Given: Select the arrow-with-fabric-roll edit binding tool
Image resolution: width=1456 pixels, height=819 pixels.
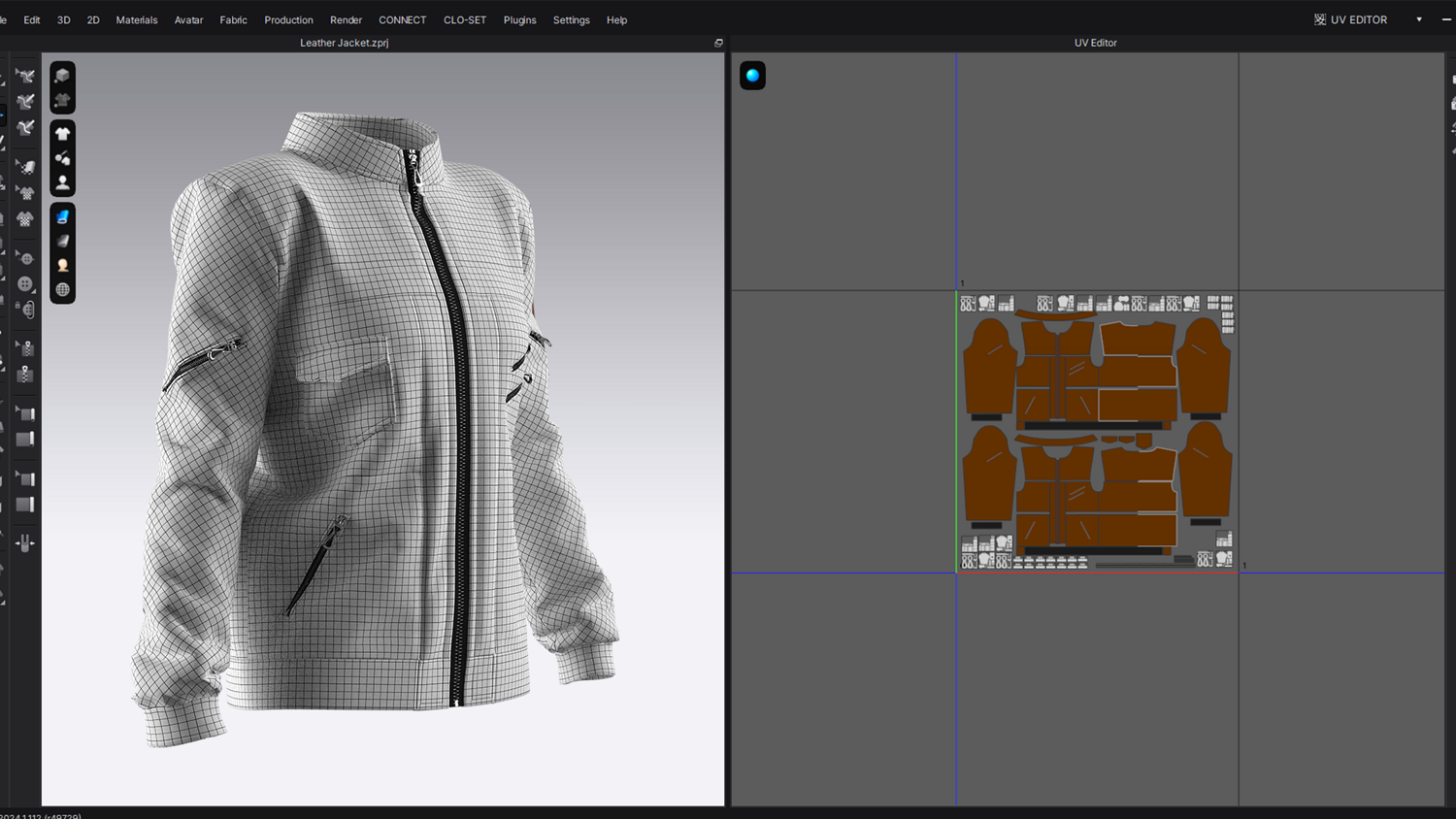Looking at the screenshot, I should tap(25, 413).
